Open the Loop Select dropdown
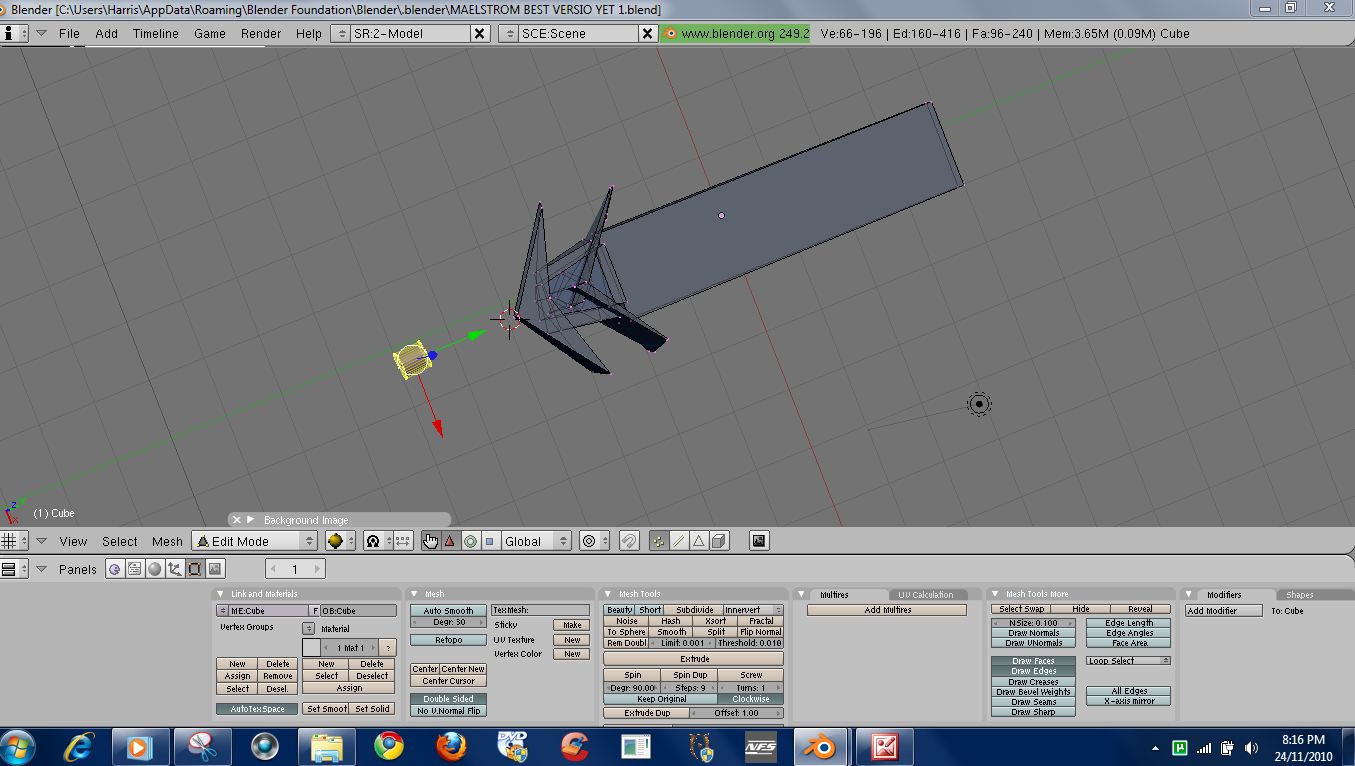The image size is (1355, 766). 1128,661
